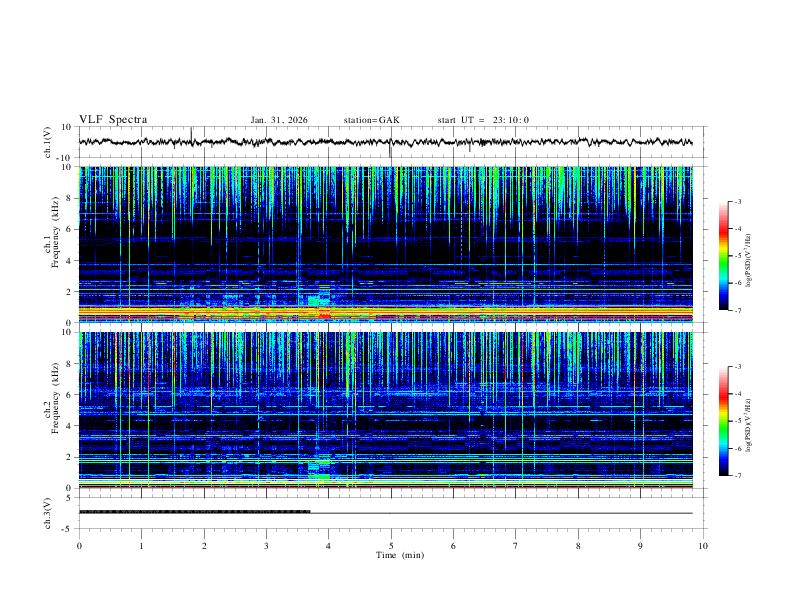Click time axis tick label "5"

(x=391, y=546)
